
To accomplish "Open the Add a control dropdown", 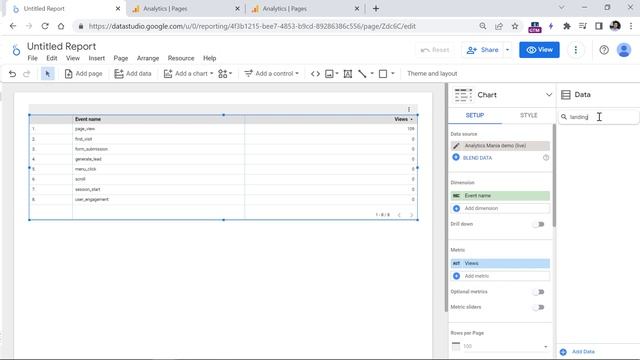I will pos(272,74).
